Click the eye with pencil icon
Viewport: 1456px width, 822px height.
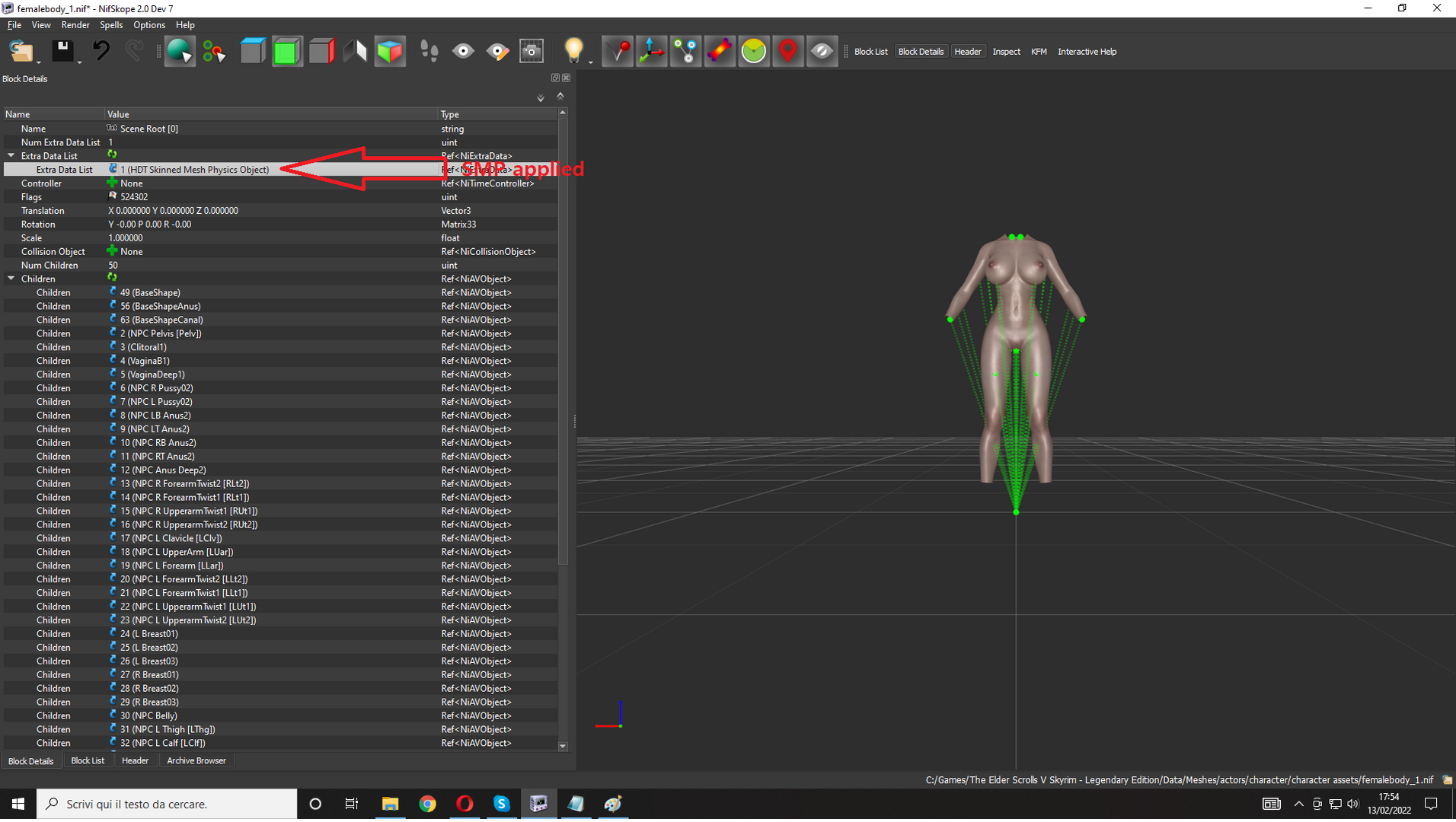497,51
